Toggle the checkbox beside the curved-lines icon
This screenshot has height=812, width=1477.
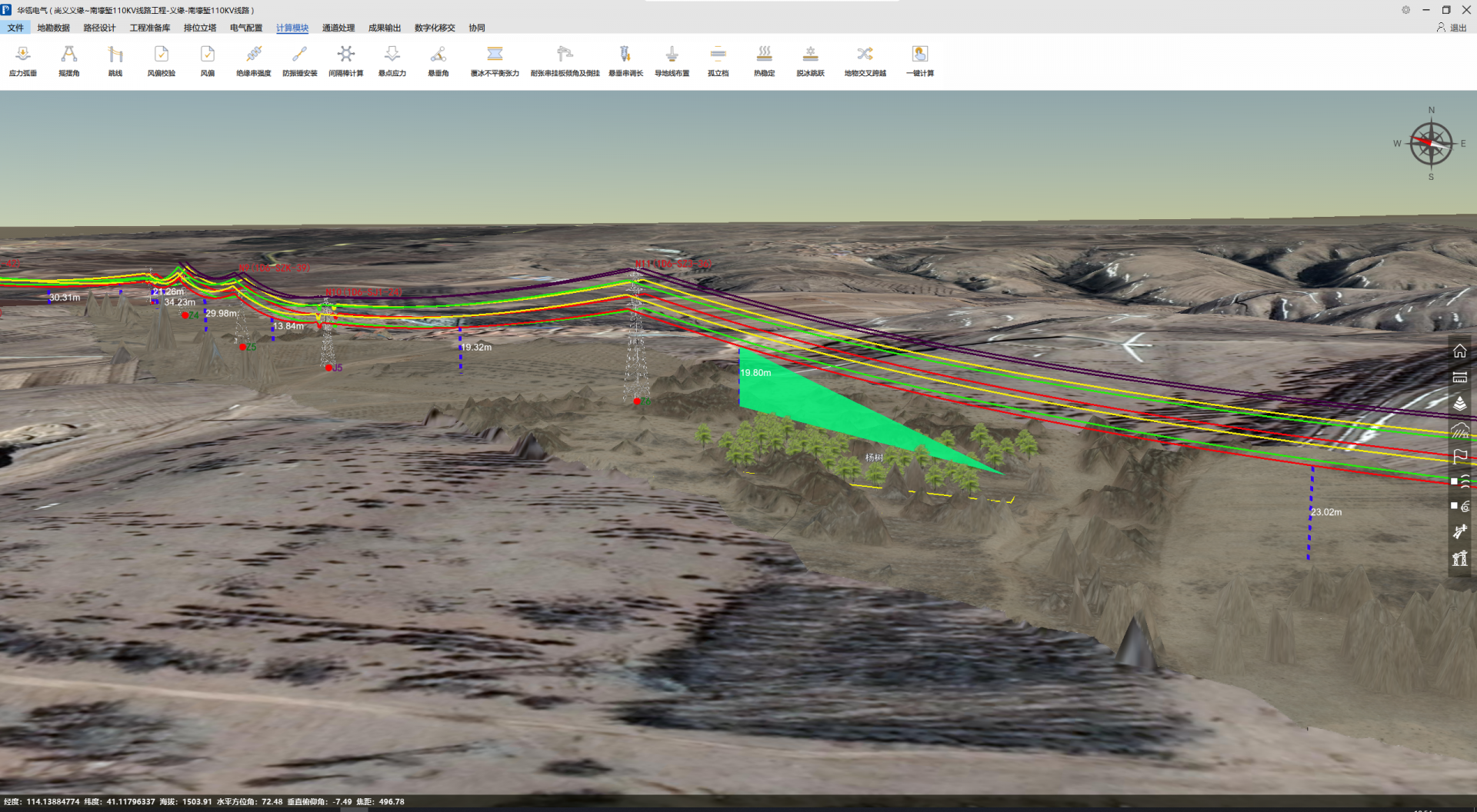point(1454,481)
